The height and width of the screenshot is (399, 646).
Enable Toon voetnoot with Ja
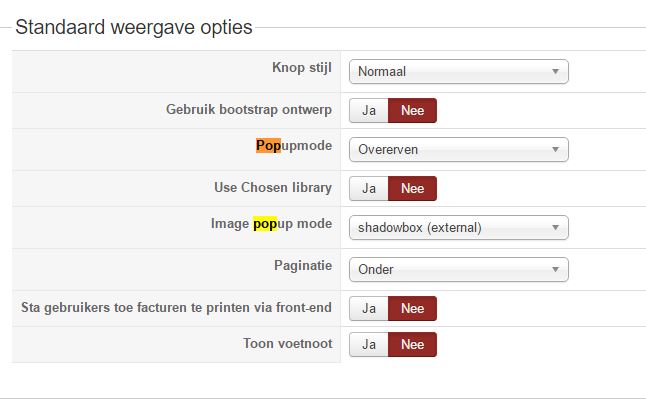click(369, 345)
